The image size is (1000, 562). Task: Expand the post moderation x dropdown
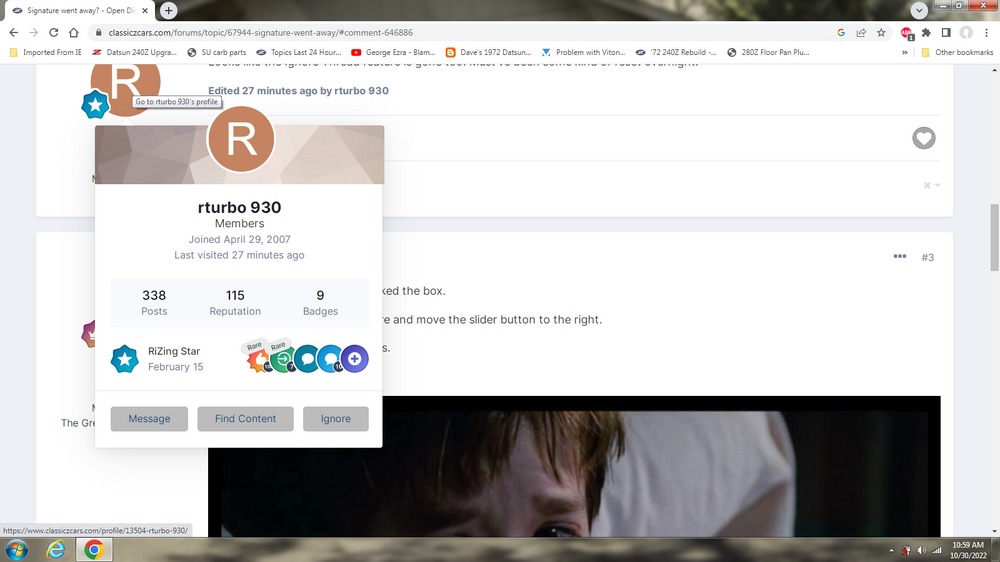931,185
